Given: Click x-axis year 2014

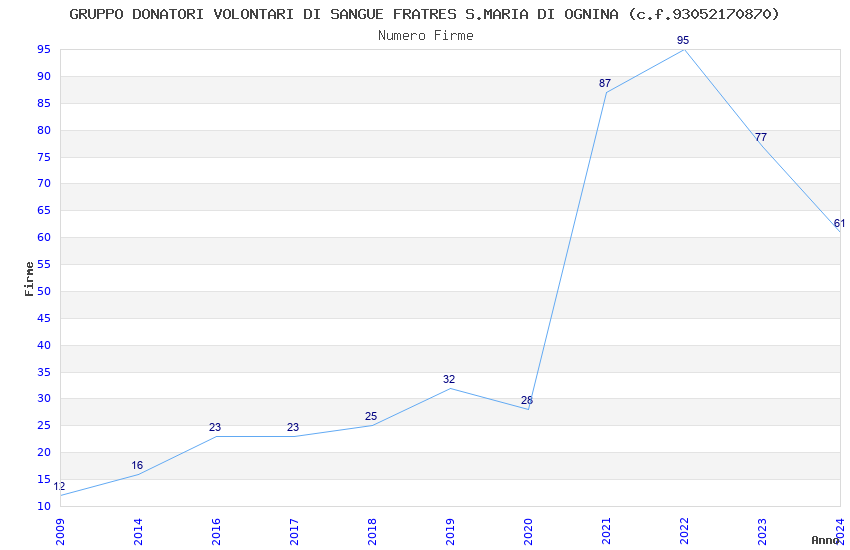Looking at the screenshot, I should point(138,532).
